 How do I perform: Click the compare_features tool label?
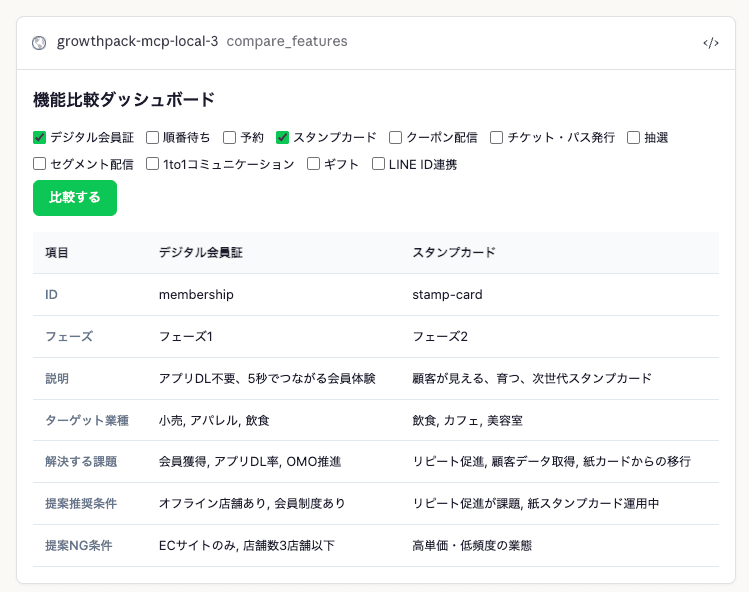coord(287,42)
